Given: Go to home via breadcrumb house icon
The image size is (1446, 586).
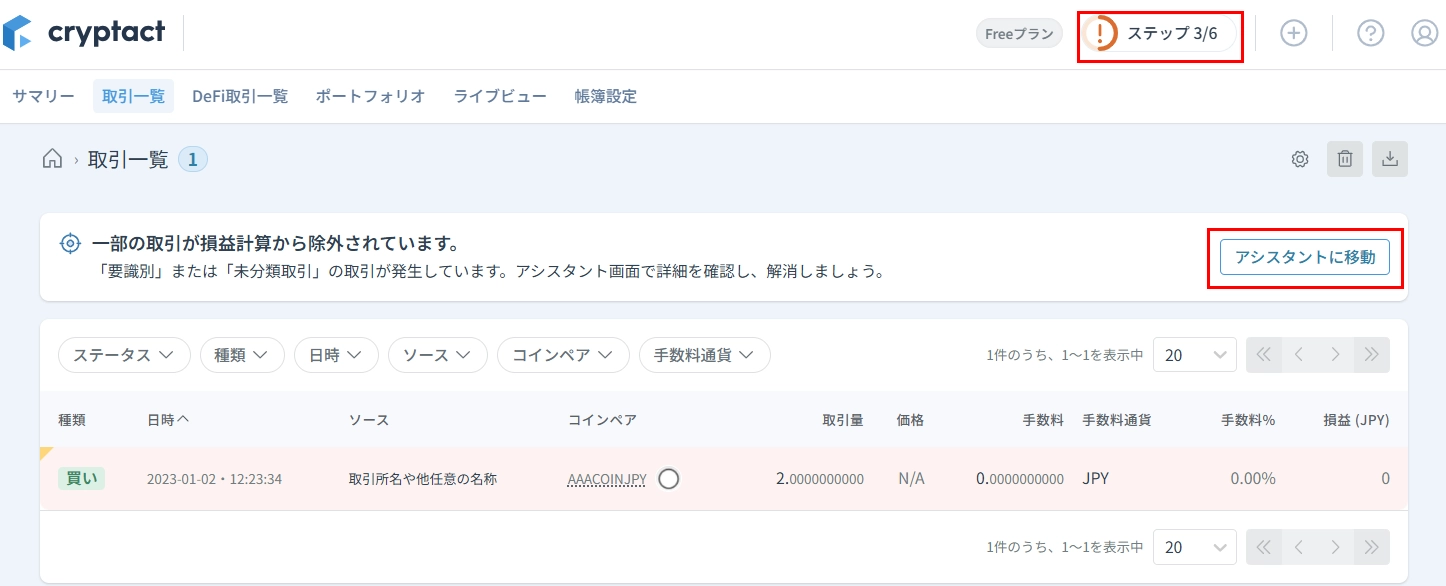Looking at the screenshot, I should pyautogui.click(x=52, y=159).
